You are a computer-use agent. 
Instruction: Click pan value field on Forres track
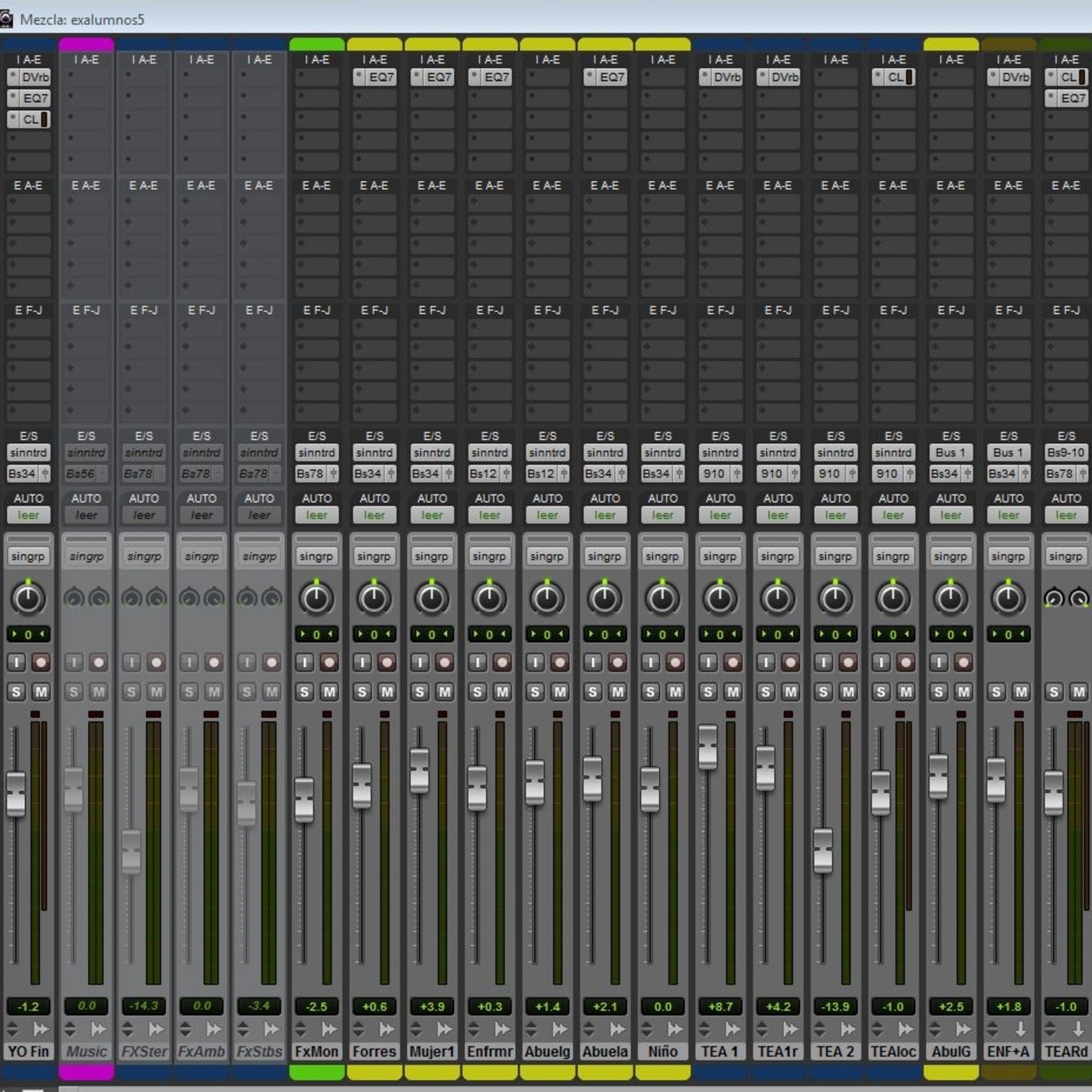(x=374, y=634)
